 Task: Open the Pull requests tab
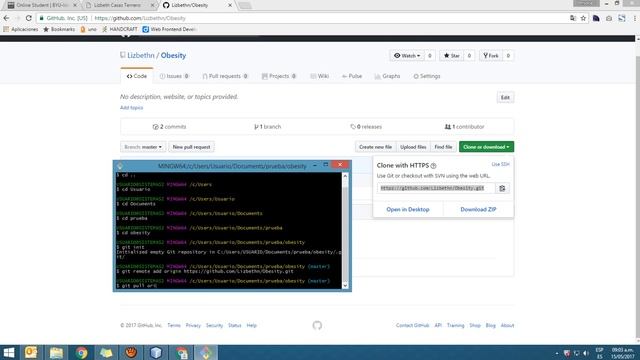point(225,76)
